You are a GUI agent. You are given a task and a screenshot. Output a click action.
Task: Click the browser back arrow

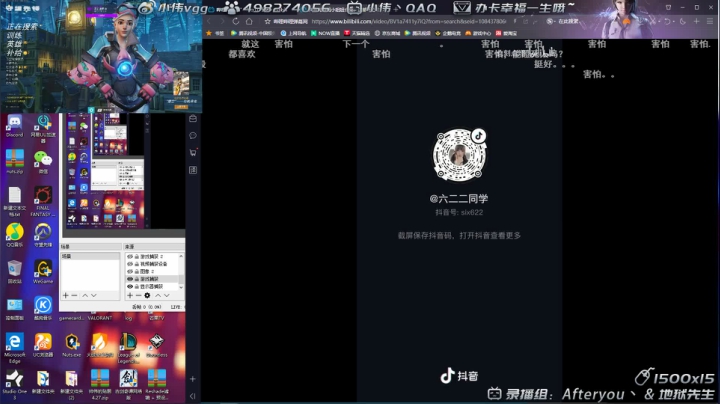pos(209,22)
